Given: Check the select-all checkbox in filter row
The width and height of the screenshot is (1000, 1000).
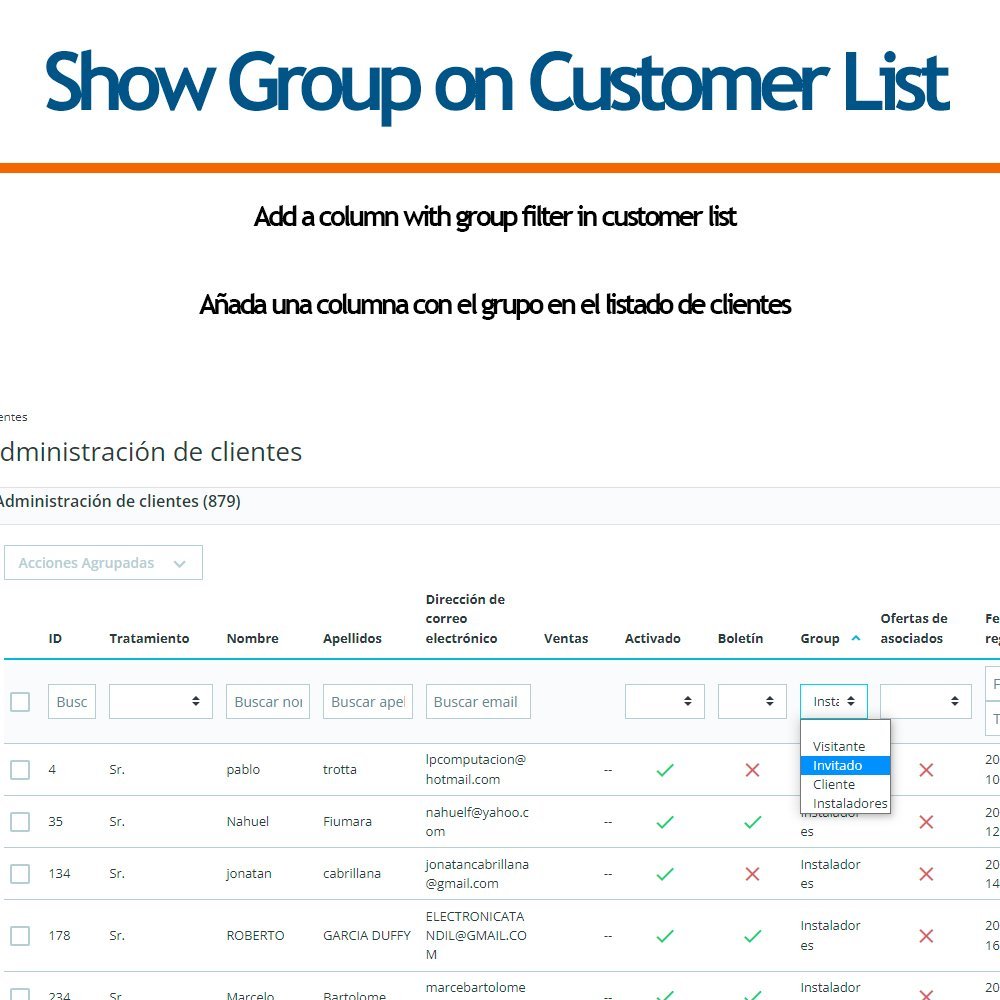Looking at the screenshot, I should click(x=20, y=702).
